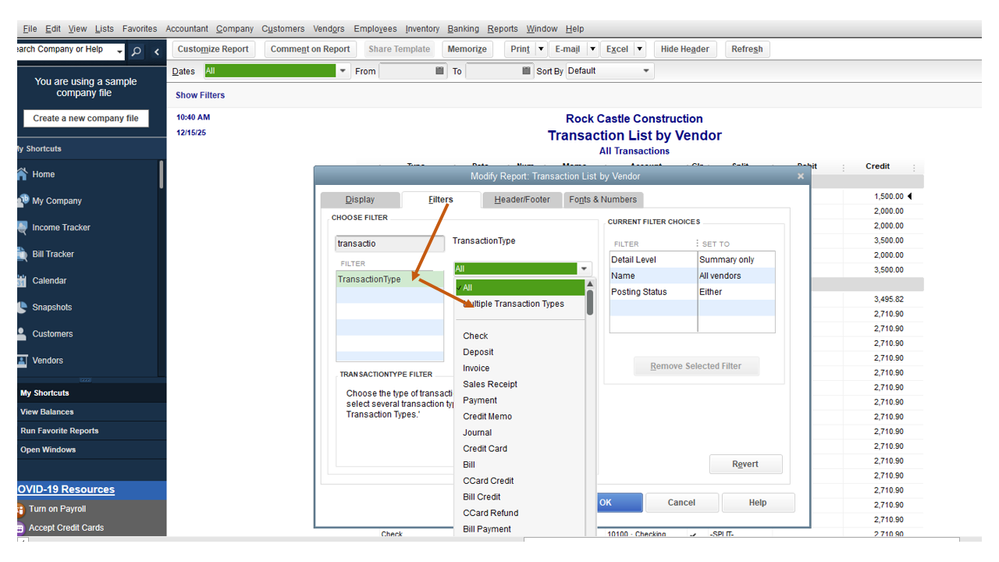Close the Modify Report dialog
The height and width of the screenshot is (562, 999).
coord(801,176)
